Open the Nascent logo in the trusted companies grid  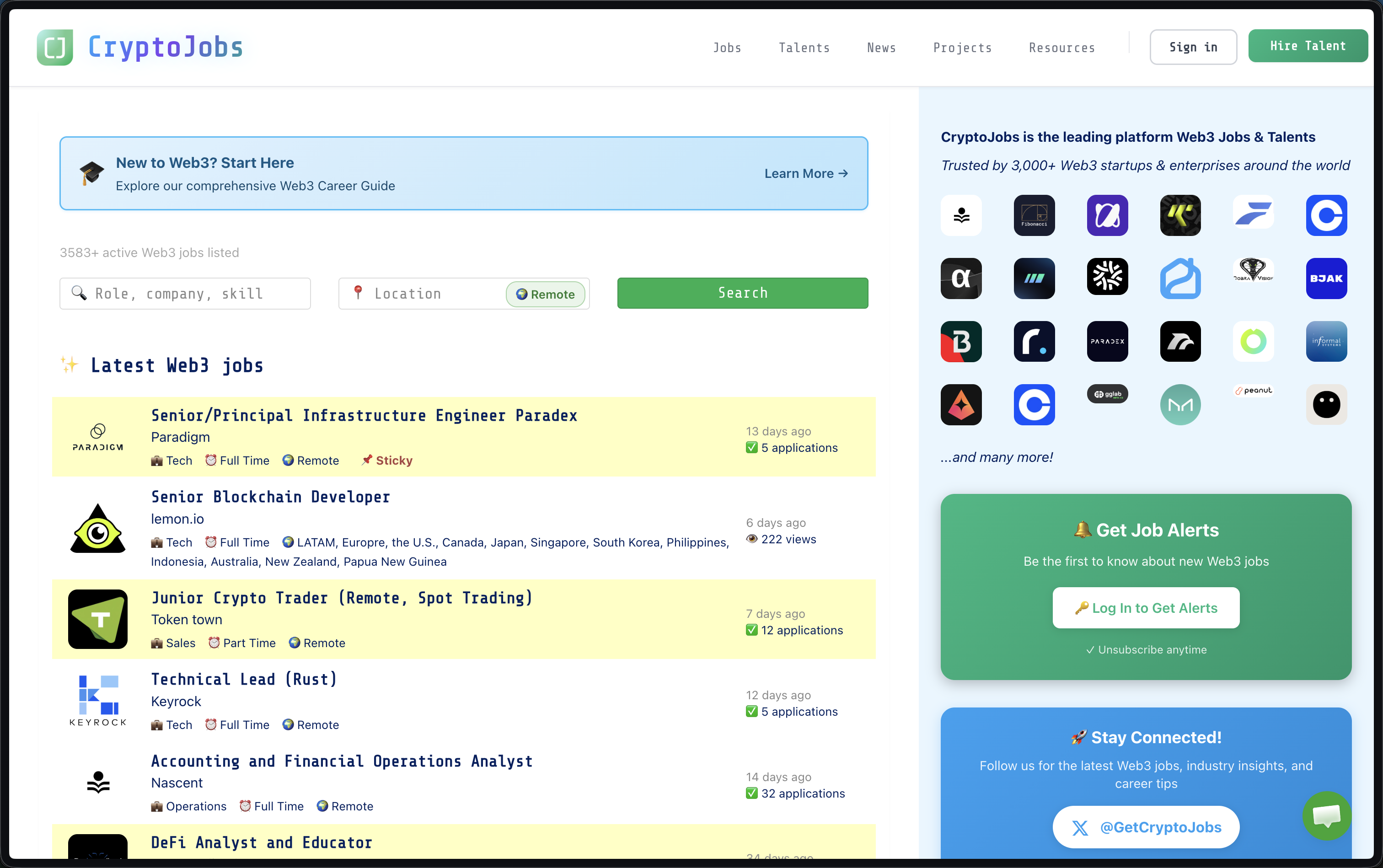click(961, 215)
